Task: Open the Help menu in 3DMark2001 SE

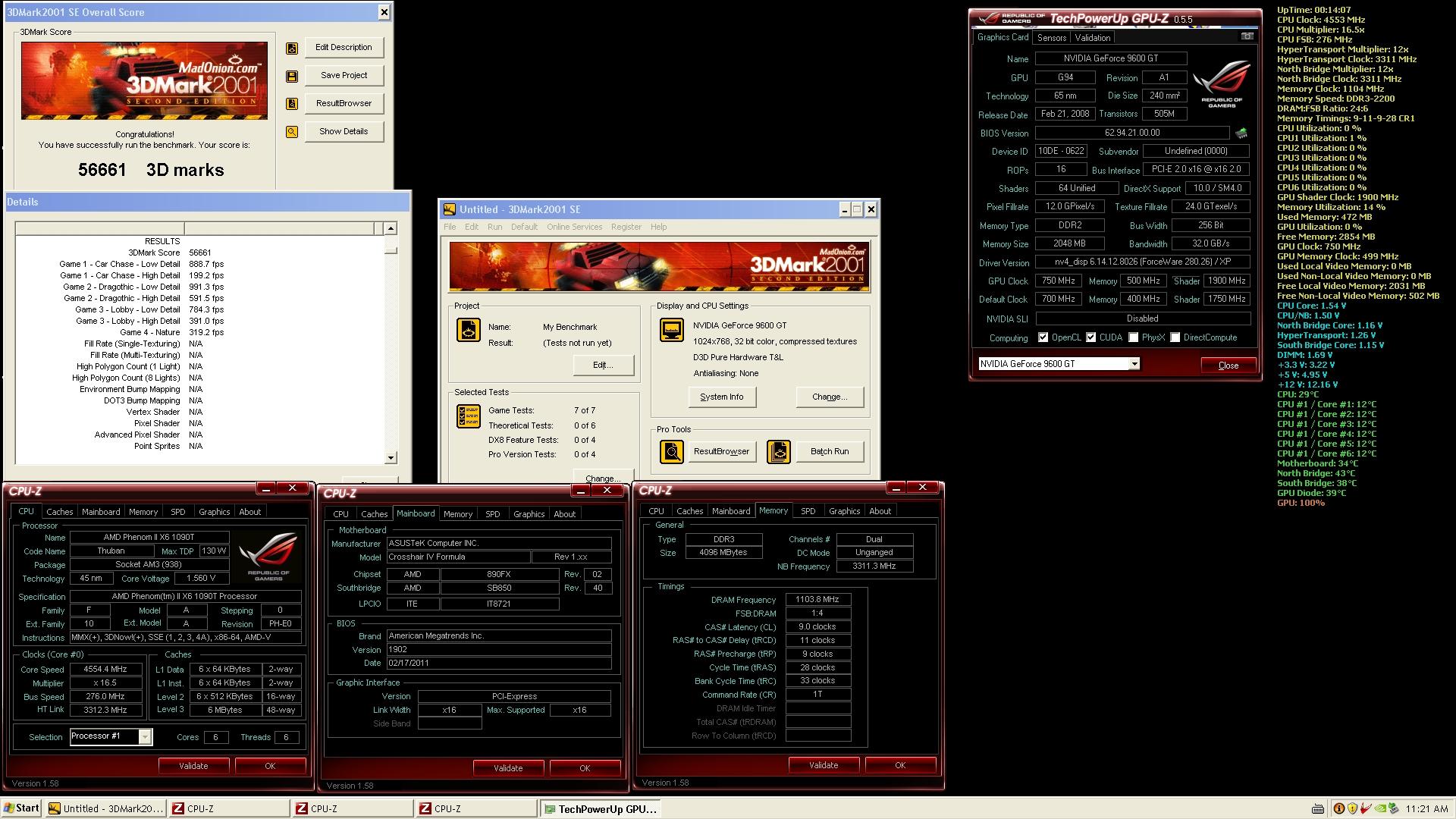Action: point(658,227)
